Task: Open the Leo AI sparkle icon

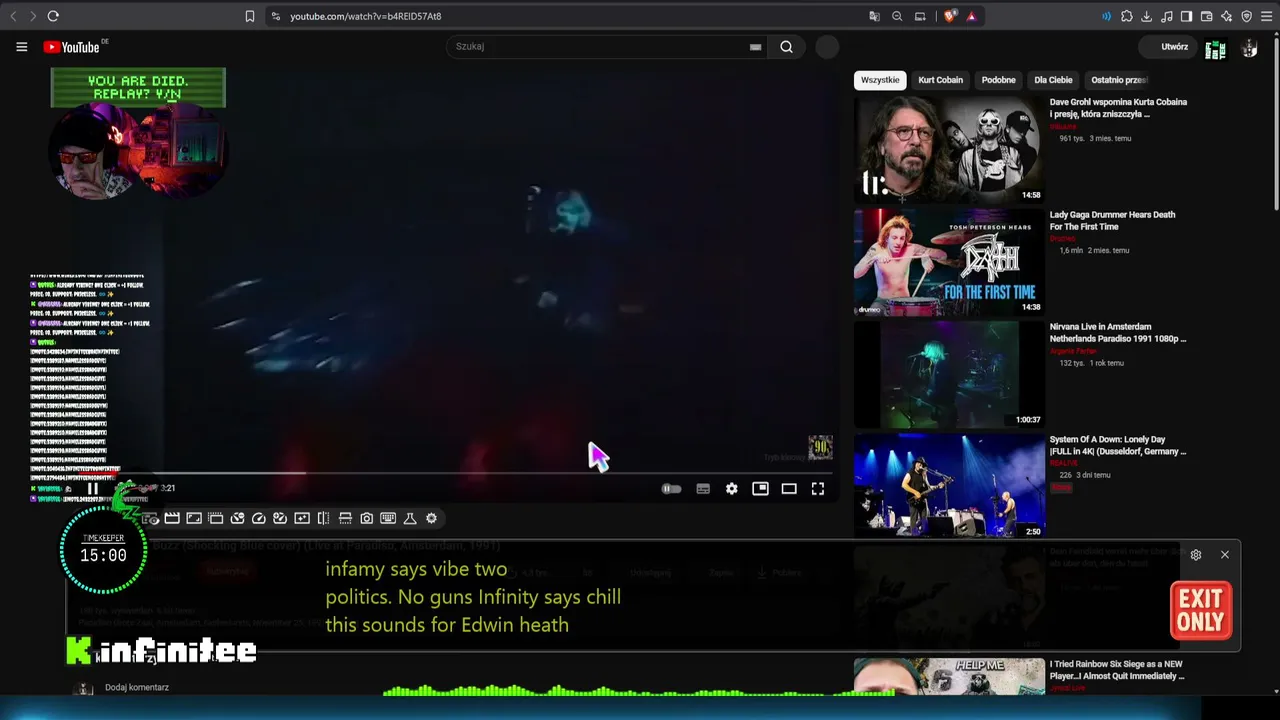Action: [x=1226, y=16]
